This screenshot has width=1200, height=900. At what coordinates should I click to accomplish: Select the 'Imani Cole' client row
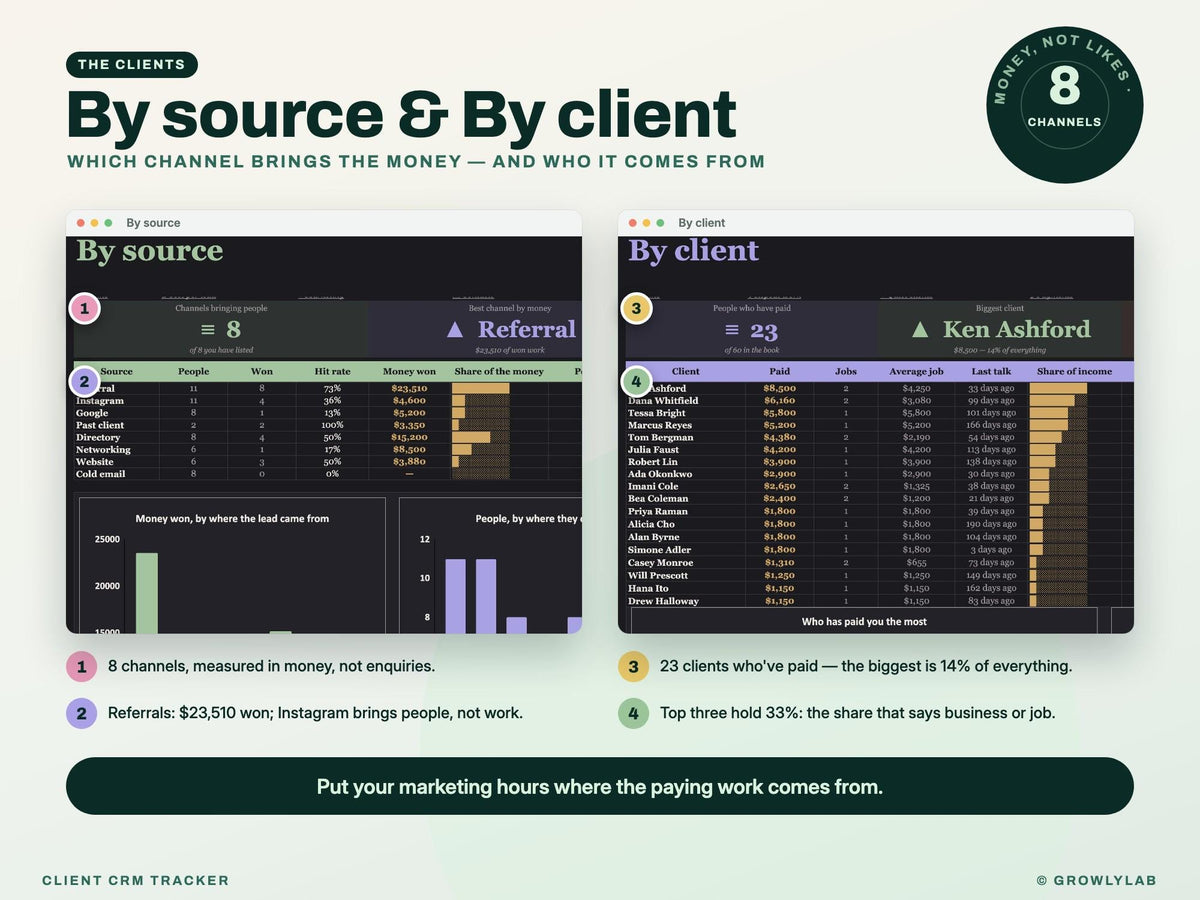click(x=653, y=486)
